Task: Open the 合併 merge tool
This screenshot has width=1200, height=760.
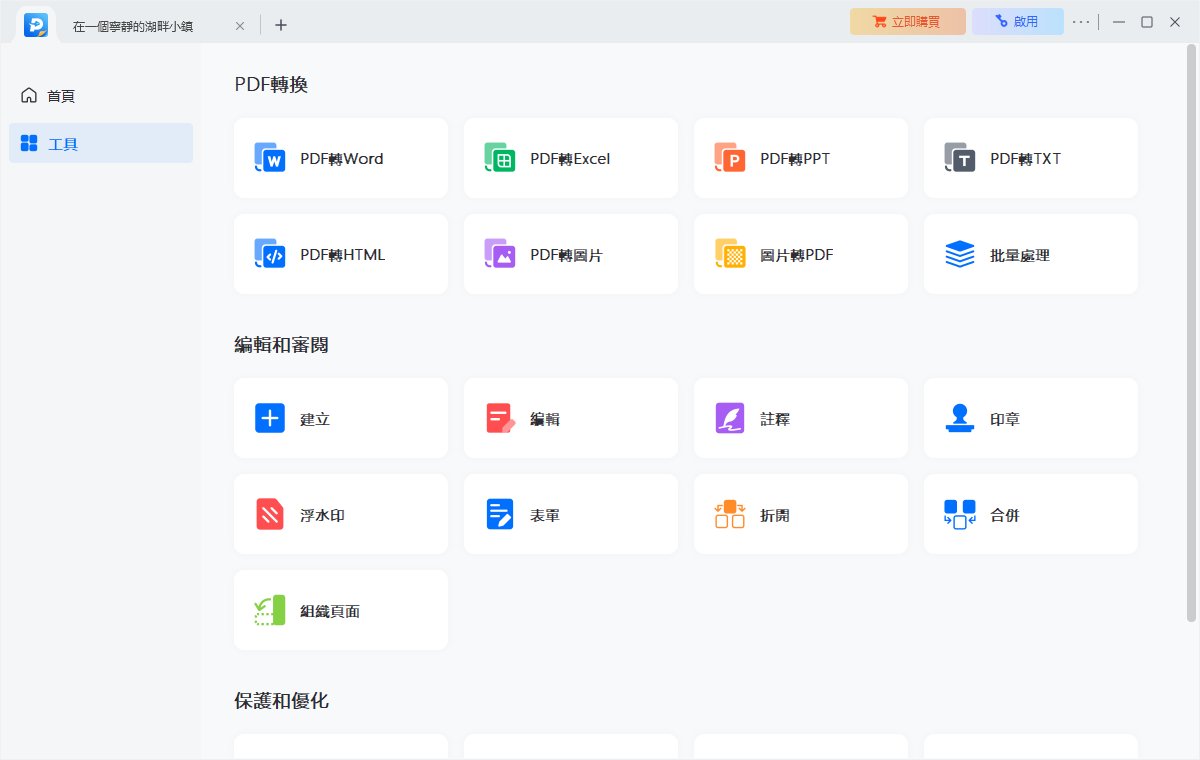Action: click(1030, 514)
